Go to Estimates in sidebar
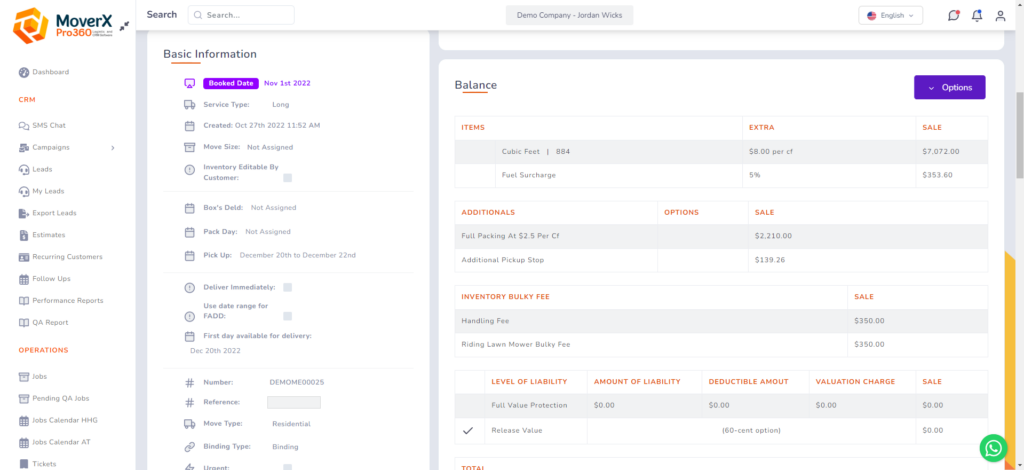 click(x=48, y=235)
